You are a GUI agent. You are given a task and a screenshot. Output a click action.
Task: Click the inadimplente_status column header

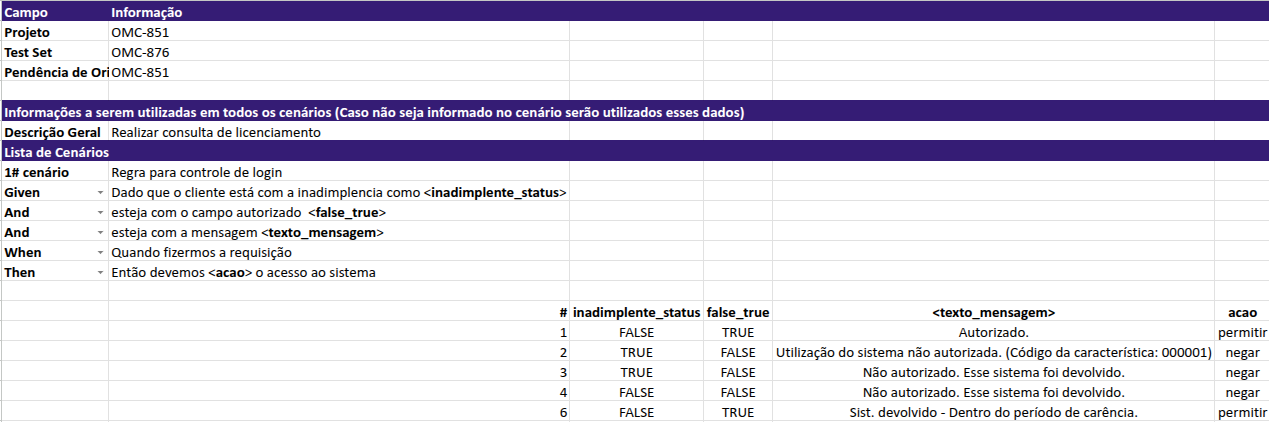click(636, 312)
